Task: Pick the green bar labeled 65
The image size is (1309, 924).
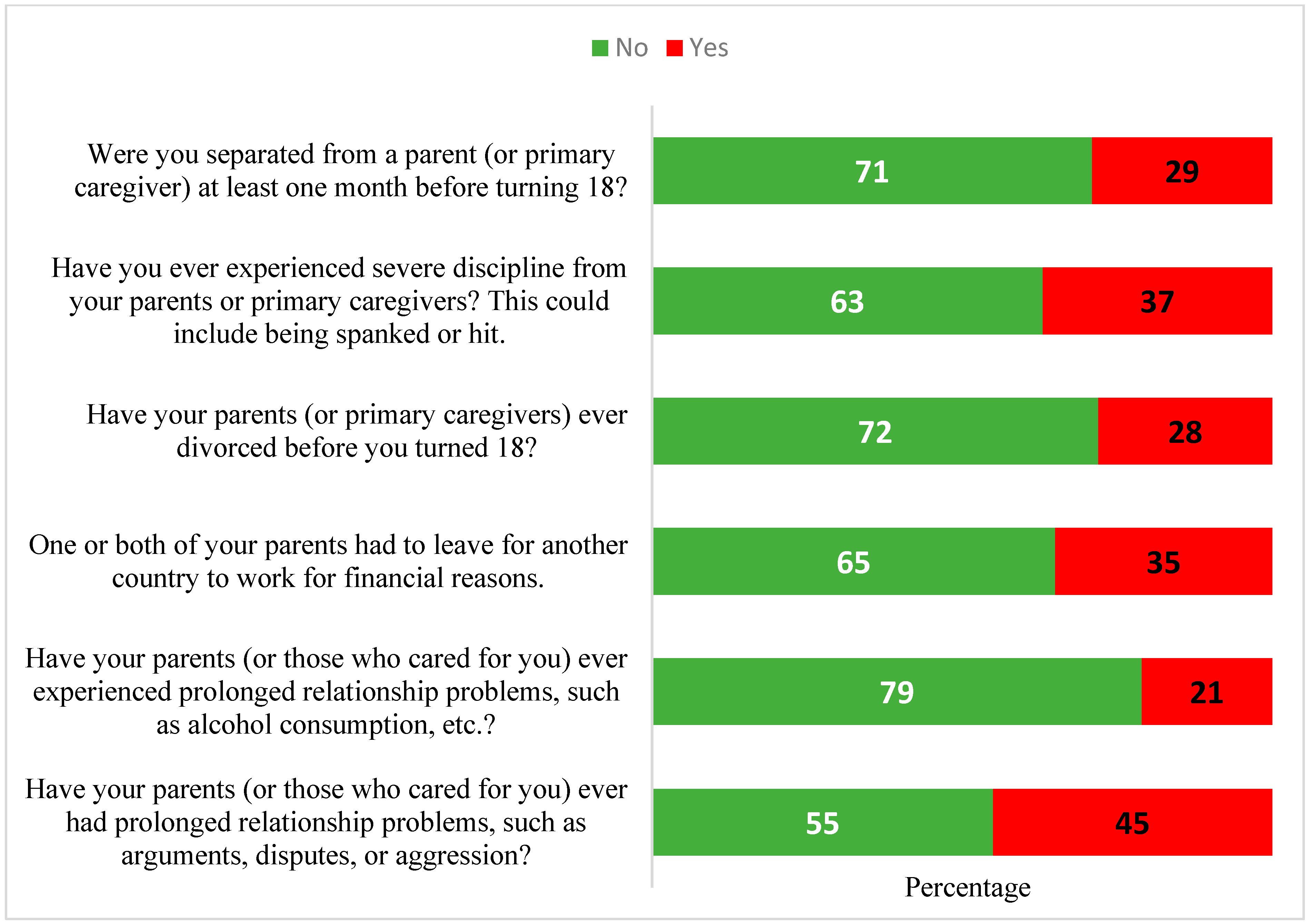Action: click(854, 562)
